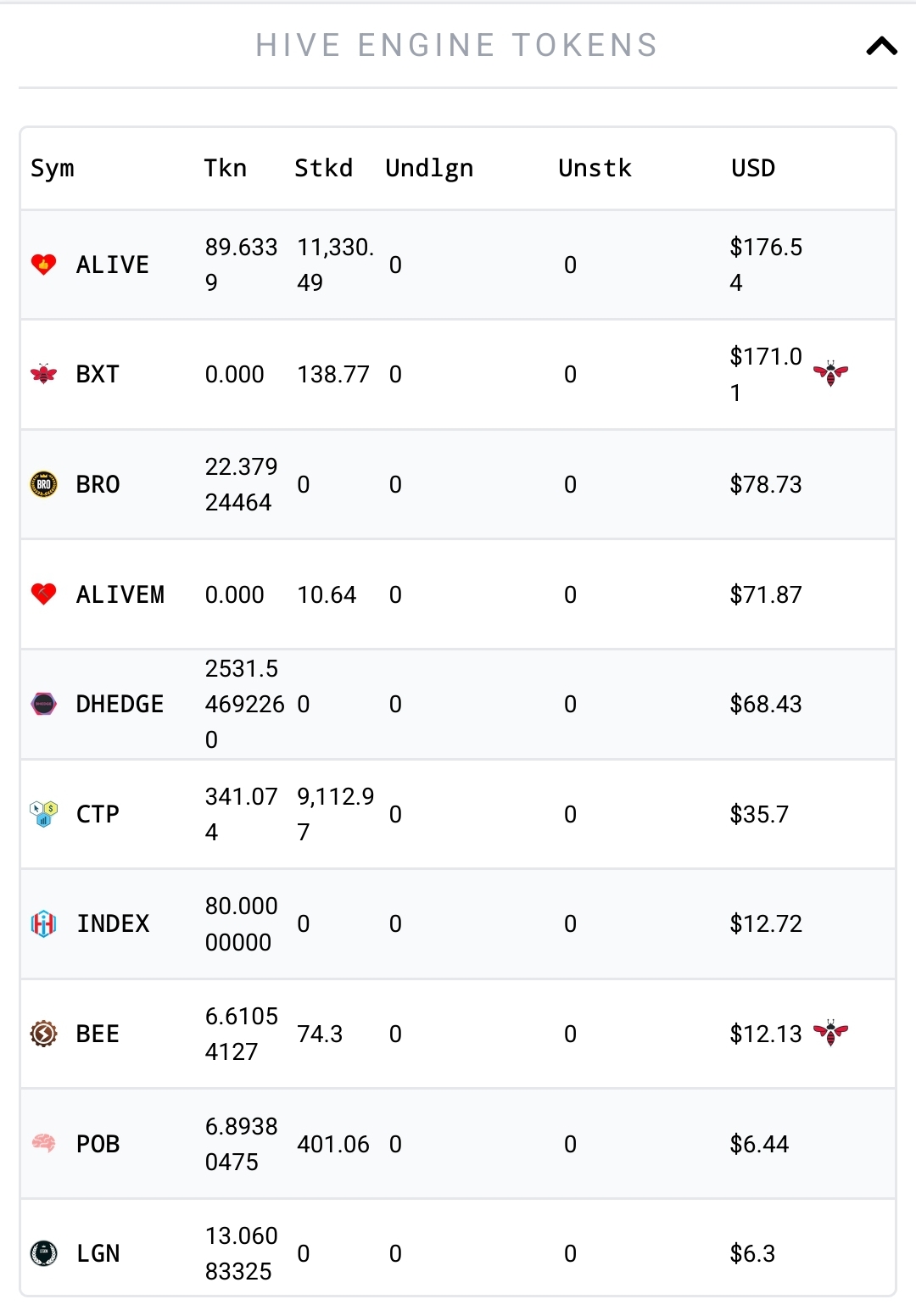Select the CTP token name

98,814
